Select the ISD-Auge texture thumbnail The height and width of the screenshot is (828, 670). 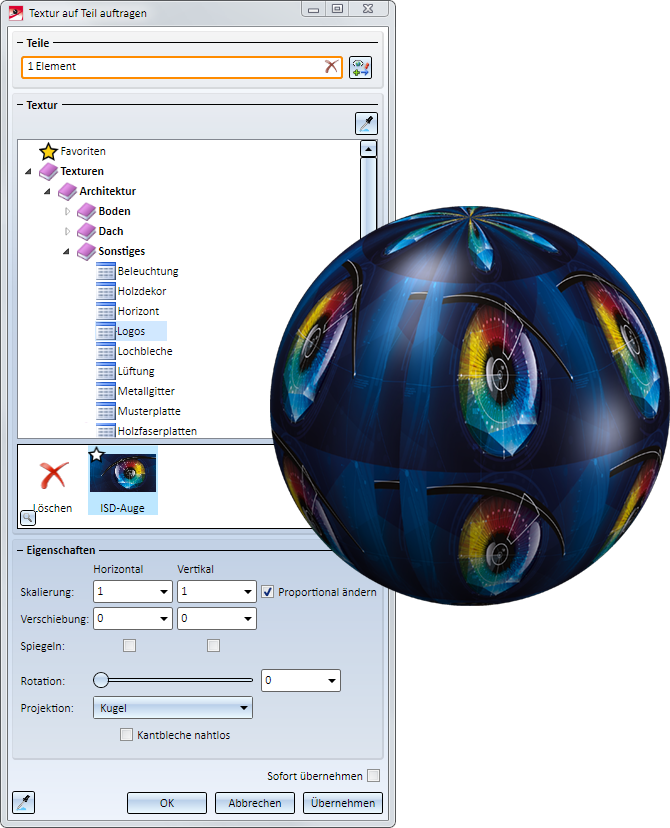(122, 481)
